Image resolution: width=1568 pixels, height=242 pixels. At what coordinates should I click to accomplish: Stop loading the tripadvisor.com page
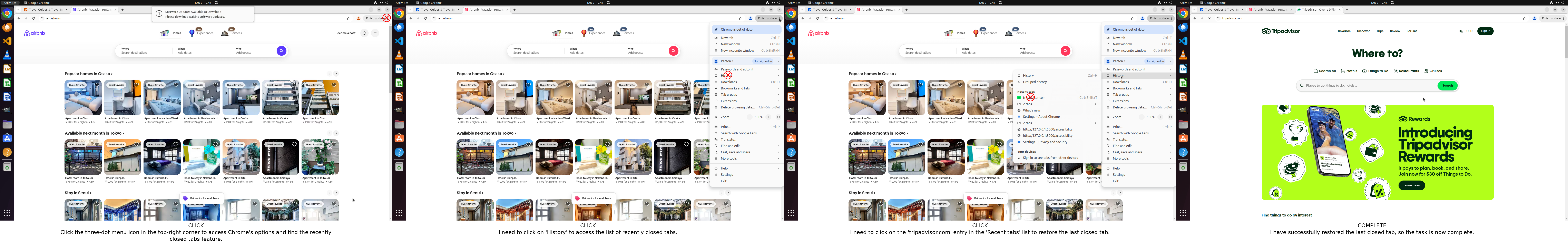click(x=1209, y=18)
